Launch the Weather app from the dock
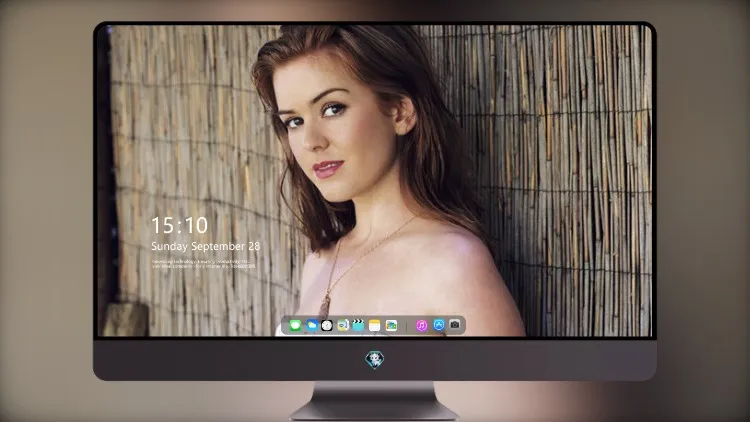Image resolution: width=750 pixels, height=422 pixels. 311,325
